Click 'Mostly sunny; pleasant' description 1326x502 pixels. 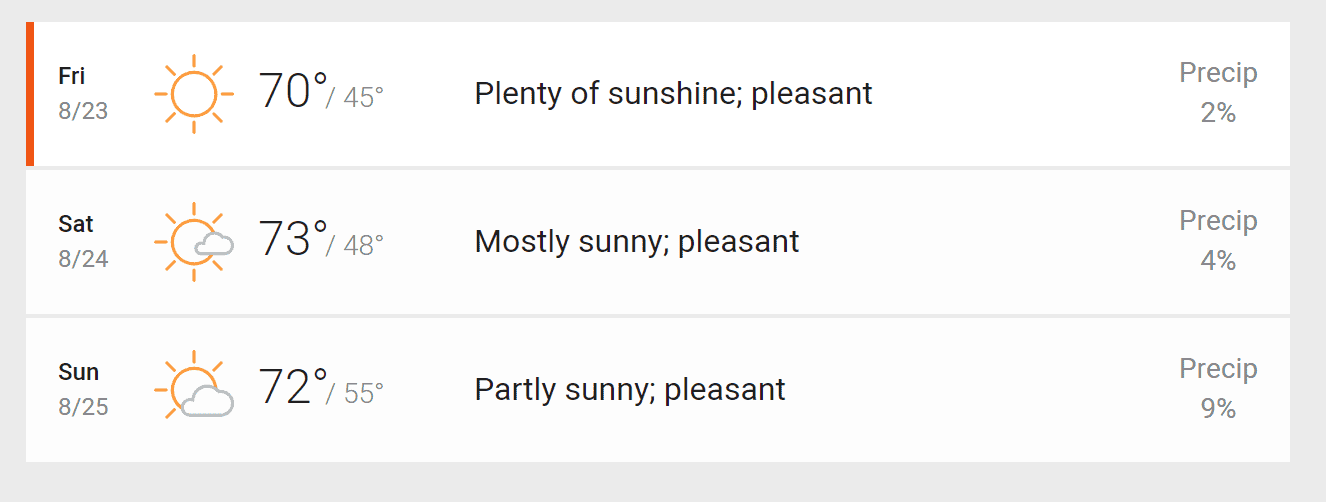pos(637,242)
